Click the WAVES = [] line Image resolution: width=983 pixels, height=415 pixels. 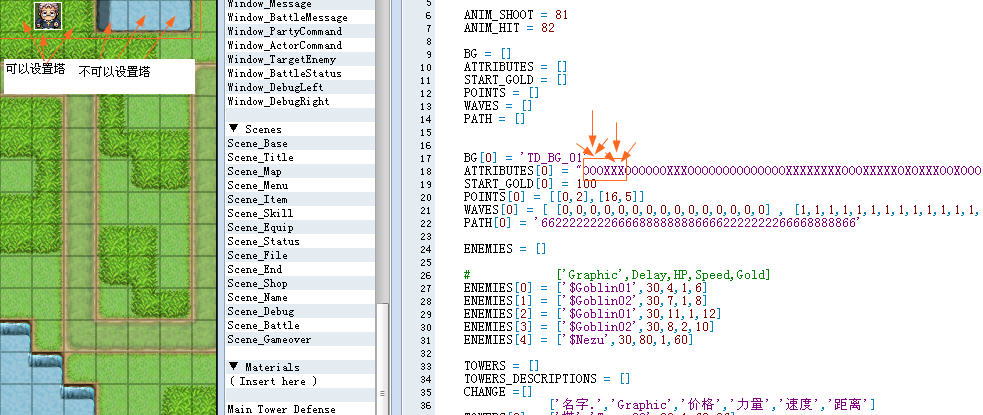[x=498, y=106]
